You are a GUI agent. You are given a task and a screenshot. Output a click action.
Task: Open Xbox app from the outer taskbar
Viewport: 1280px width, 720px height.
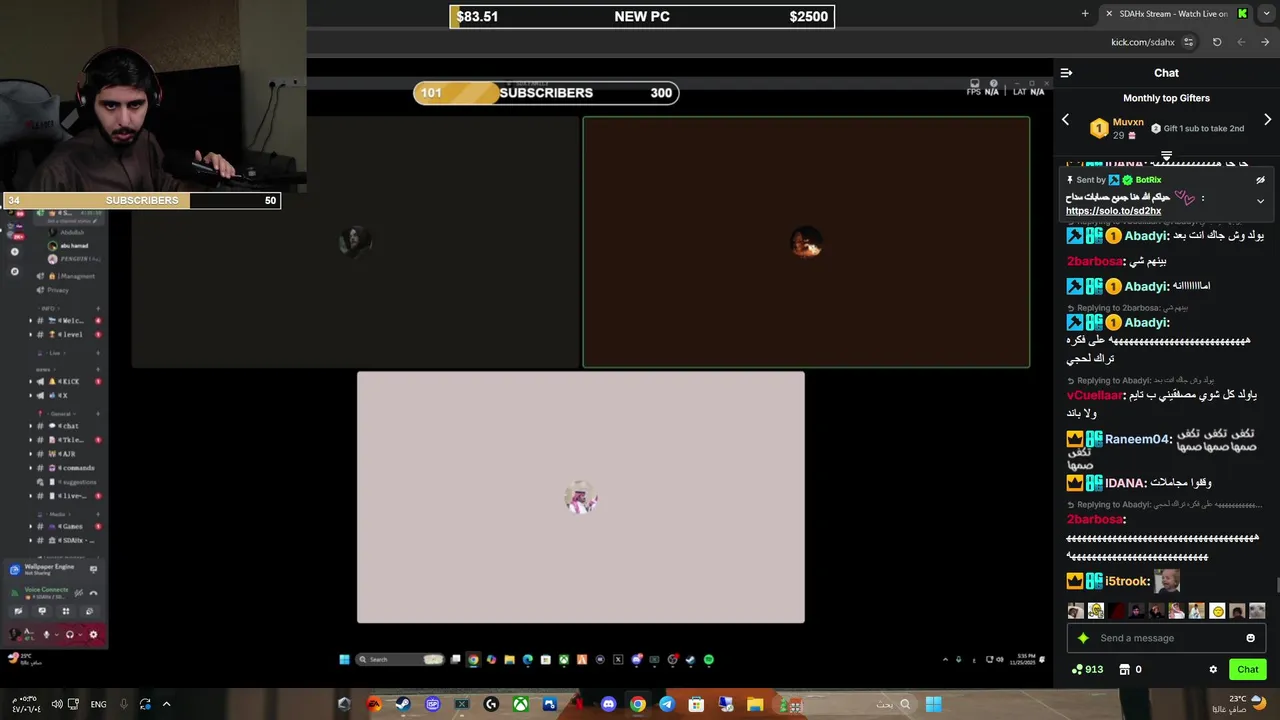coord(521,704)
